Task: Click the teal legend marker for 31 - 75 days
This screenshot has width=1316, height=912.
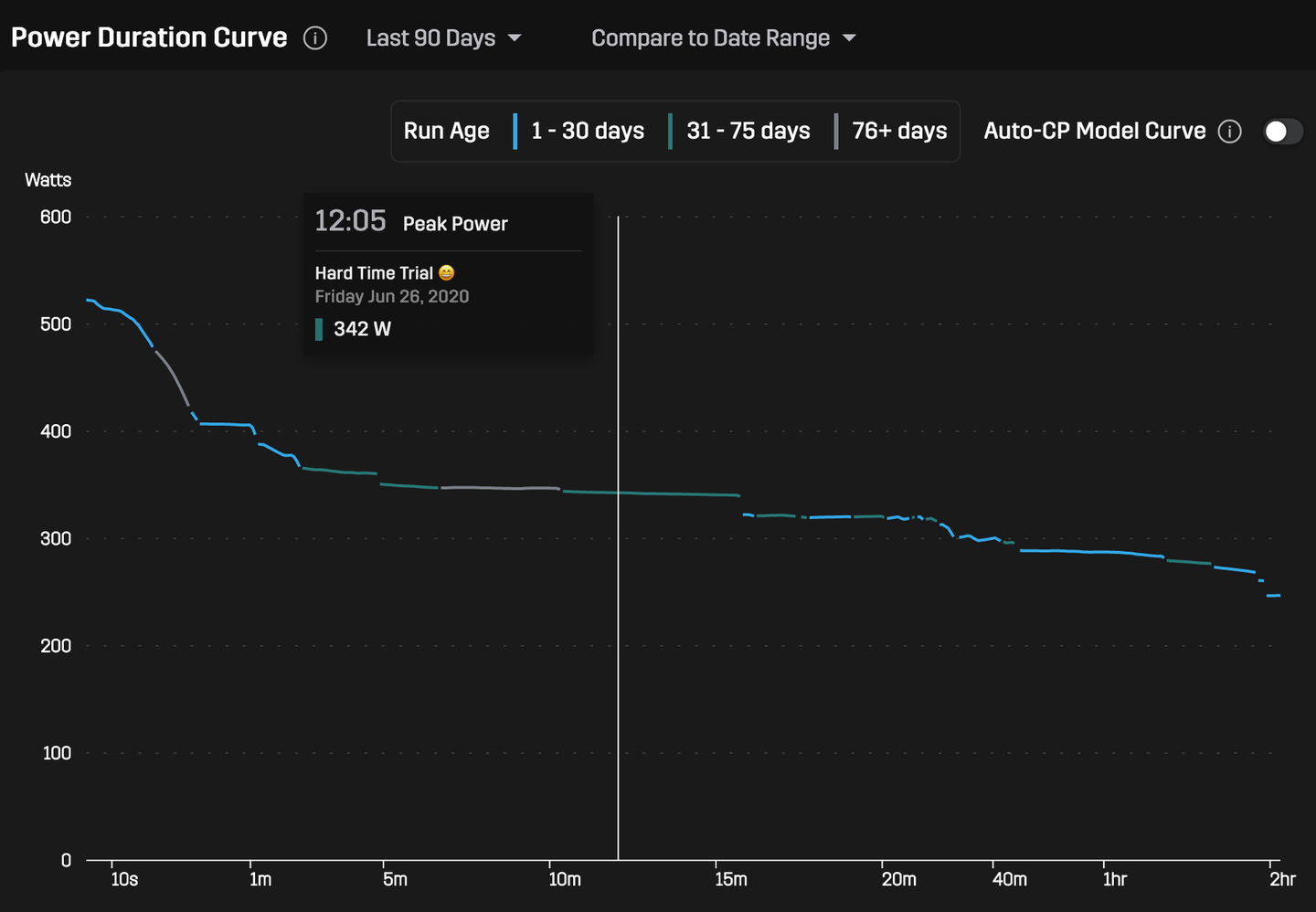Action: pos(674,131)
